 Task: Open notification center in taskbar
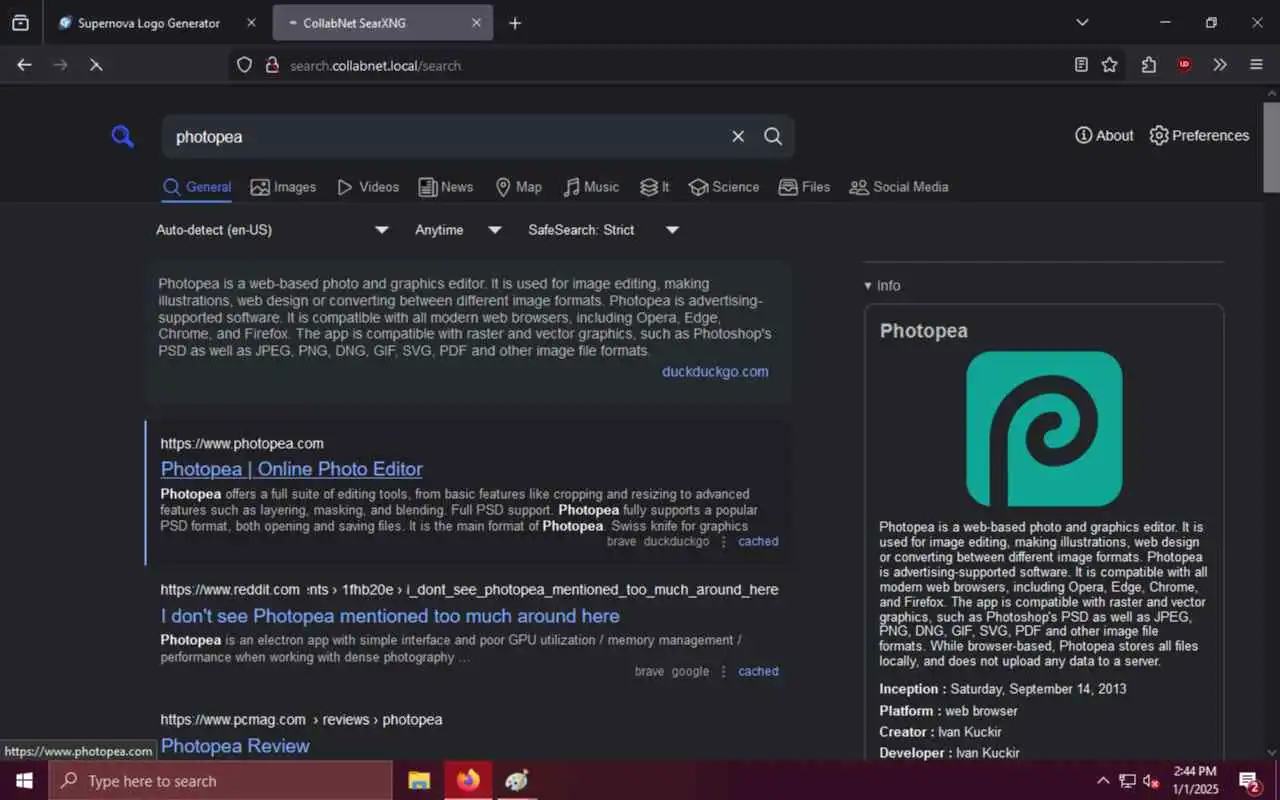coord(1250,781)
